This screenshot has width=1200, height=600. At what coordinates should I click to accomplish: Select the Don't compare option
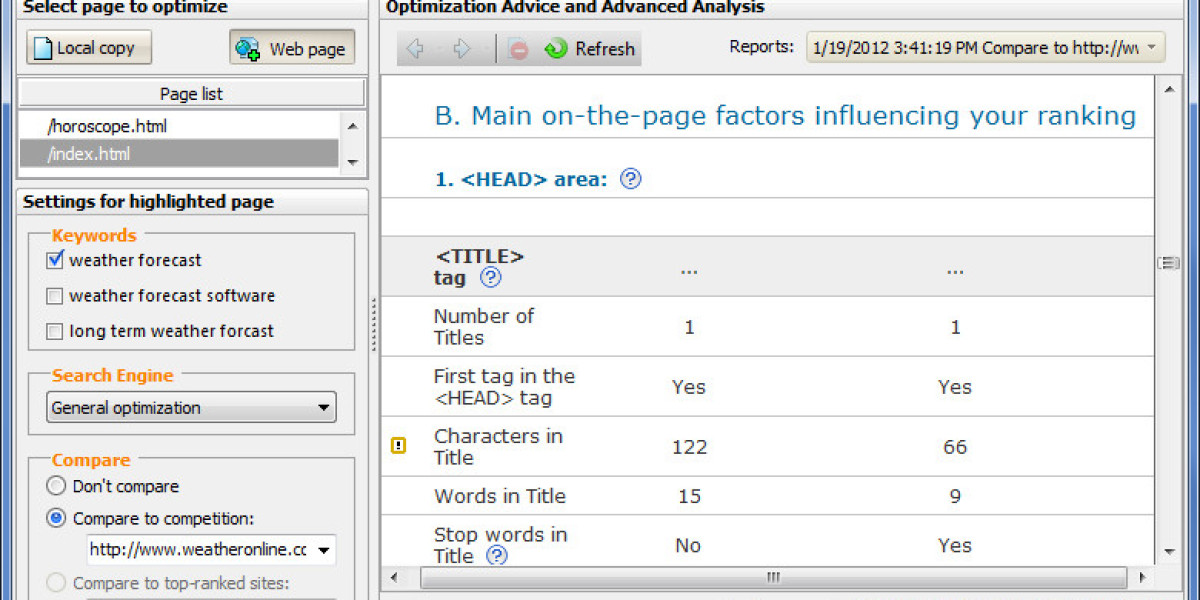57,486
